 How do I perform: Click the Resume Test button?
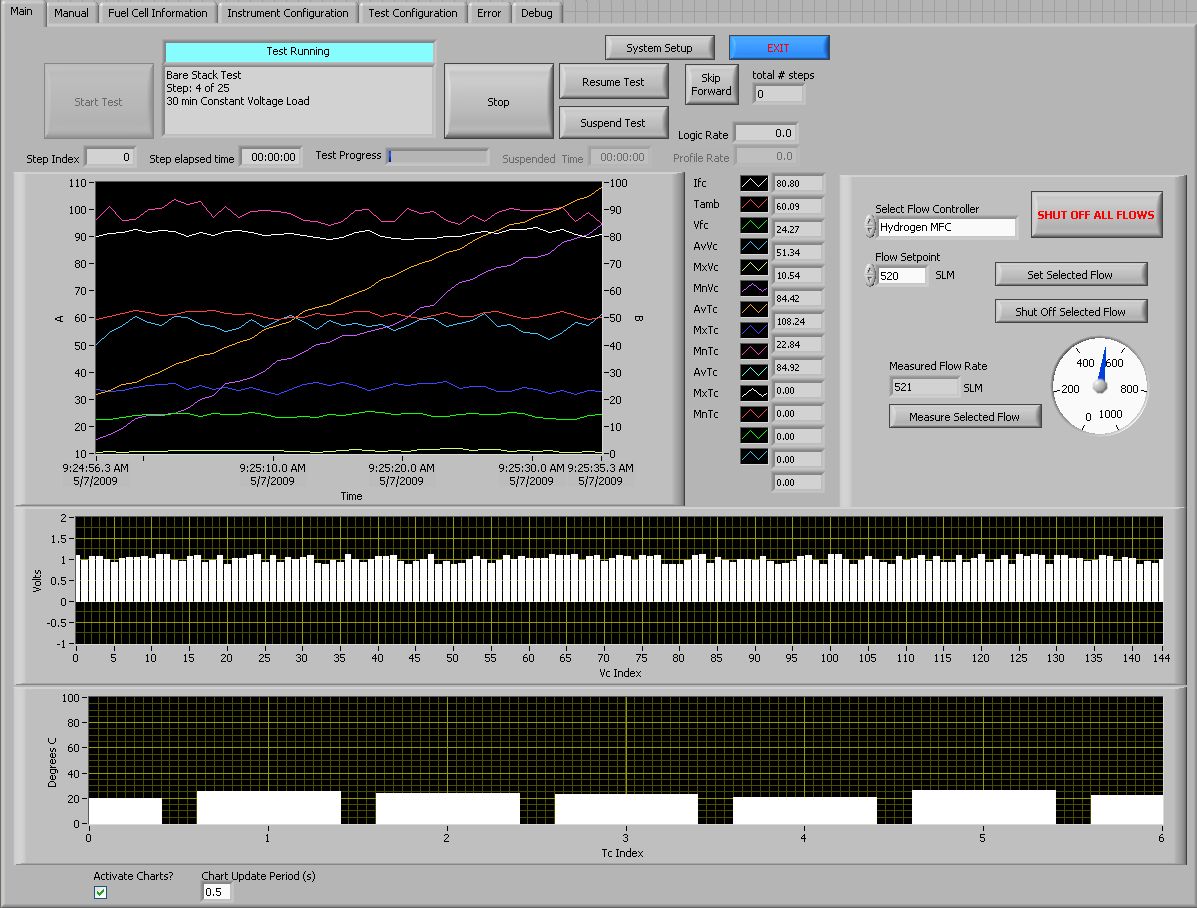click(613, 82)
